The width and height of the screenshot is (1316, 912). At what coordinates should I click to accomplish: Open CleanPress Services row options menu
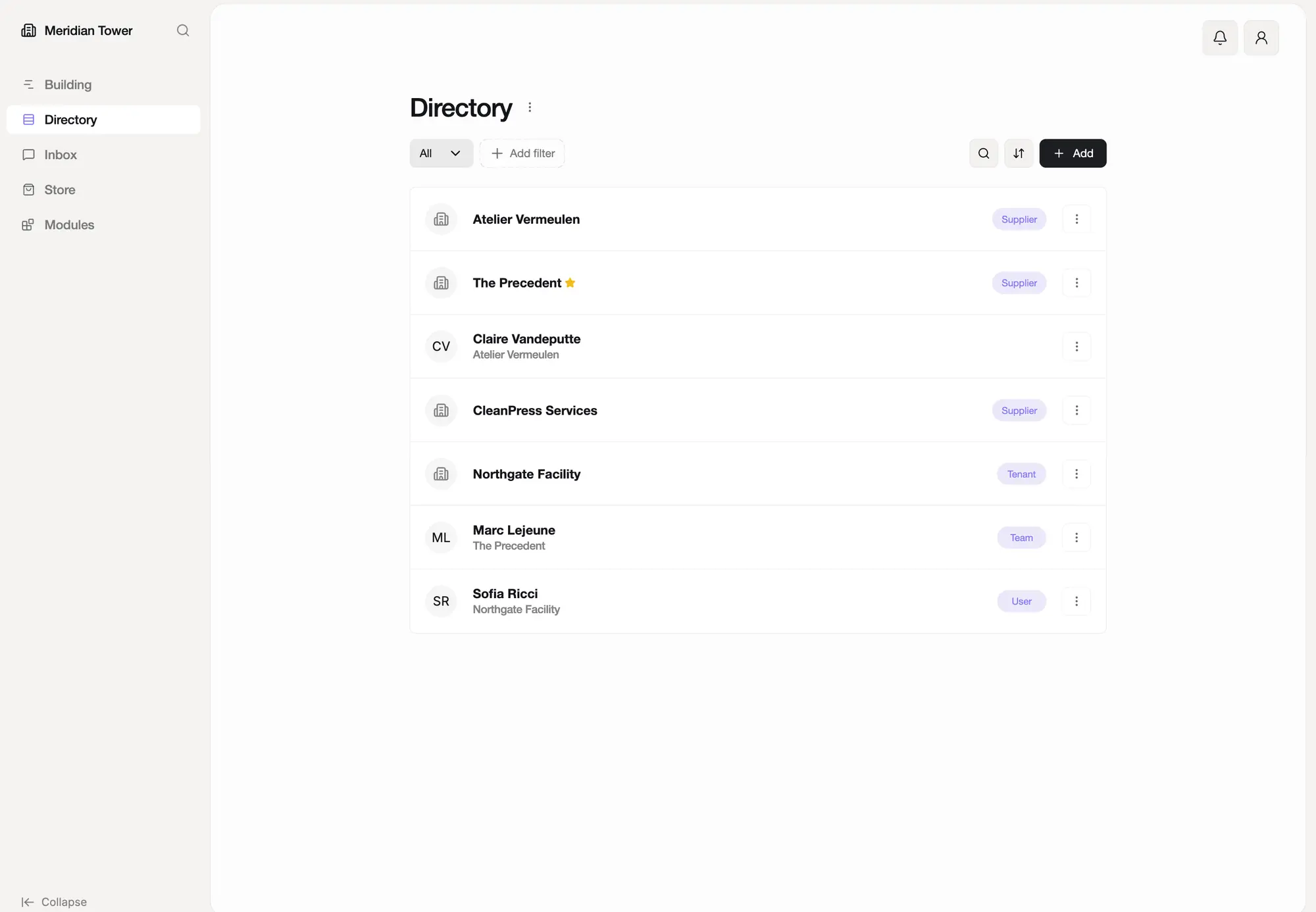click(1076, 410)
